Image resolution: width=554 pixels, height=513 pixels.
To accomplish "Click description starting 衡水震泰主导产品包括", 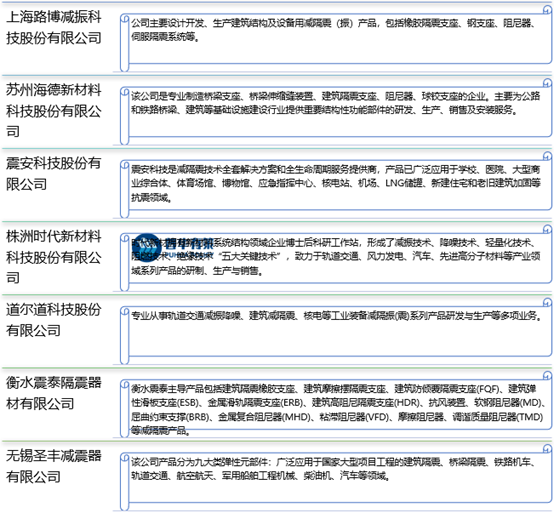I will pos(338,410).
